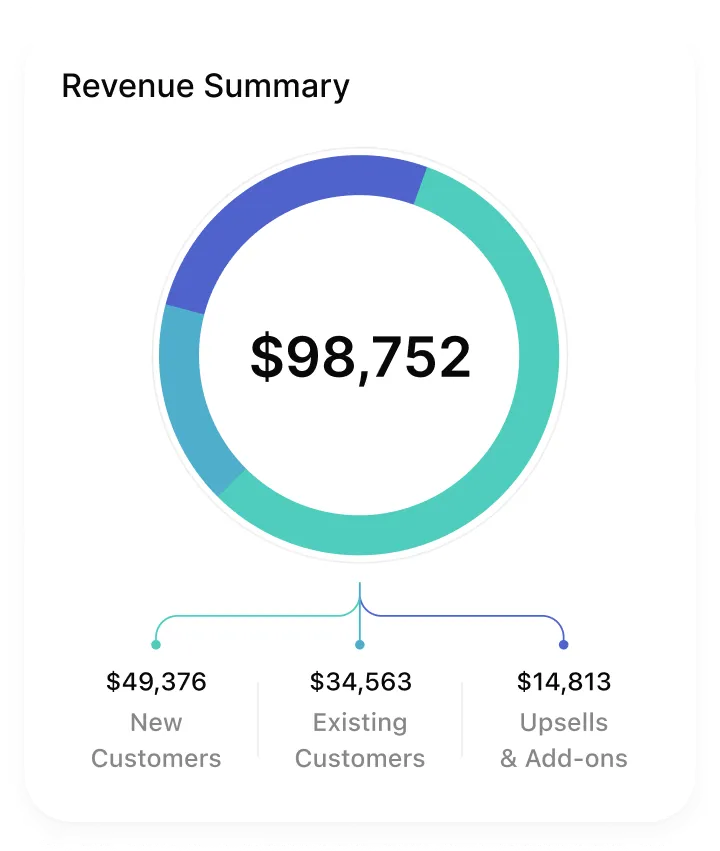This screenshot has width=720, height=851.
Task: Open the Upsells & Add-ons label
Action: point(564,740)
